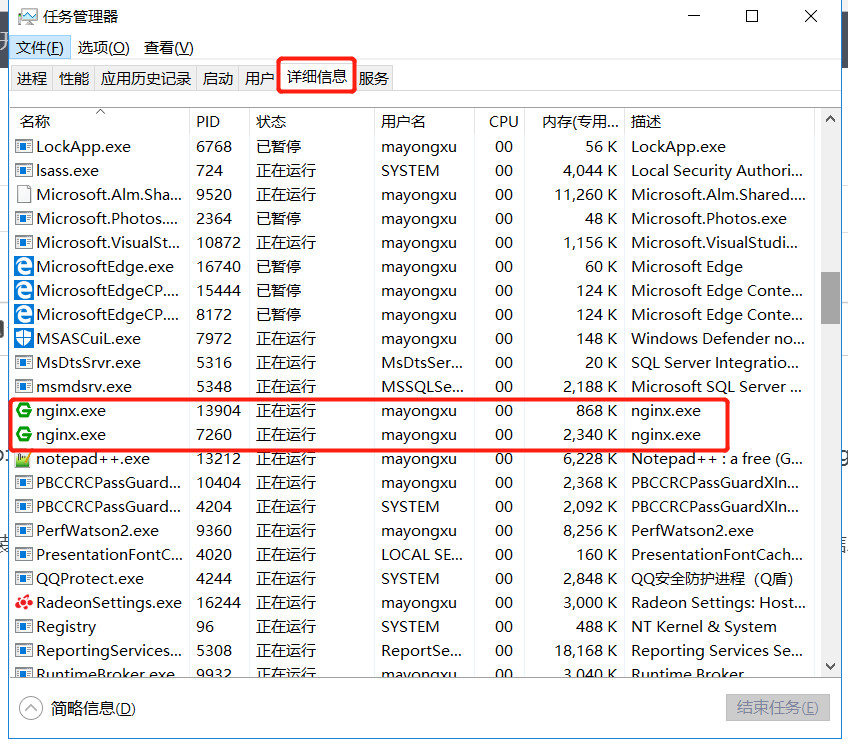Sort by the CPU column header
The width and height of the screenshot is (848, 745).
500,121
